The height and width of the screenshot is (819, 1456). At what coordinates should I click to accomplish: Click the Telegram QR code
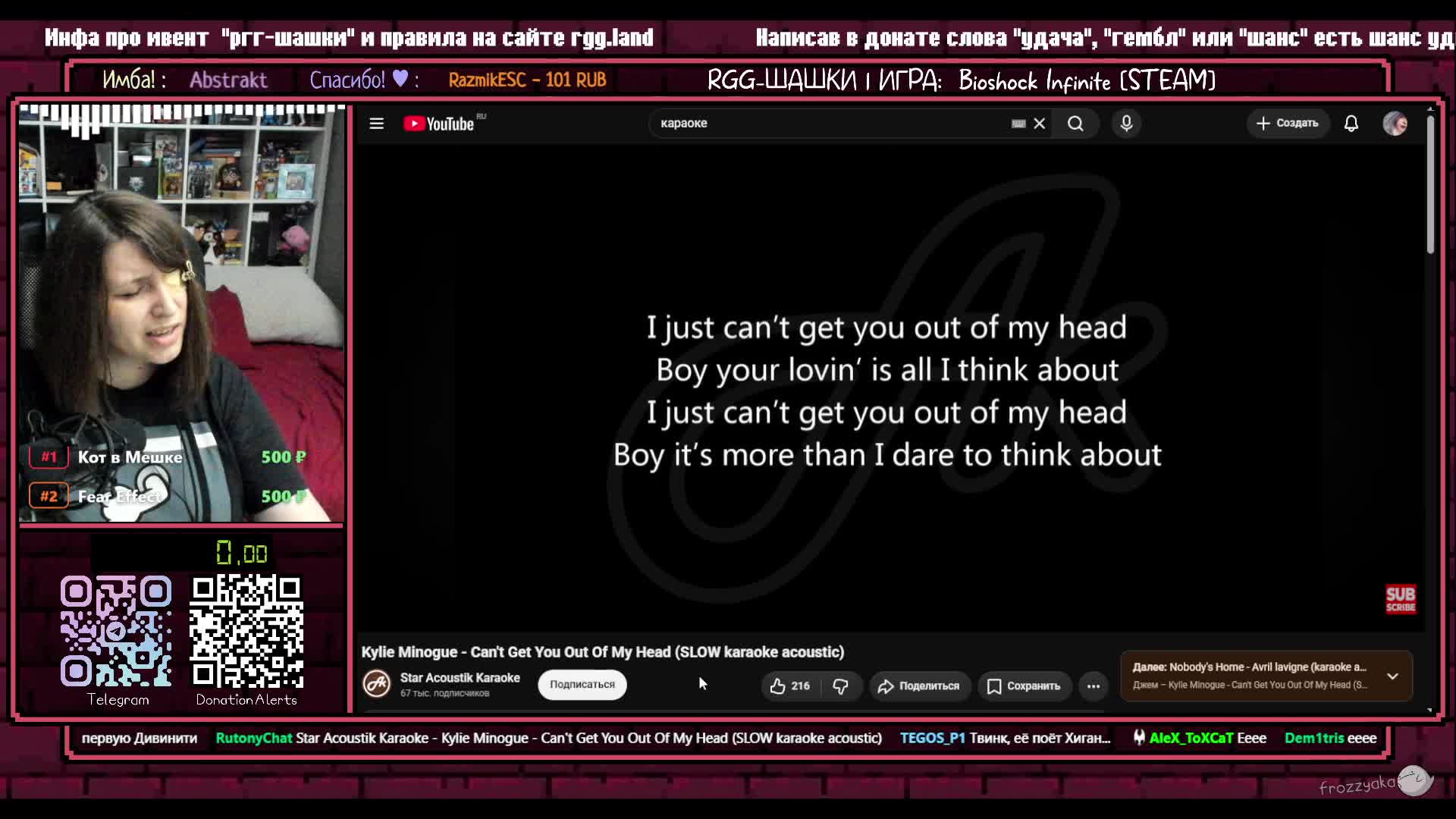pos(116,630)
